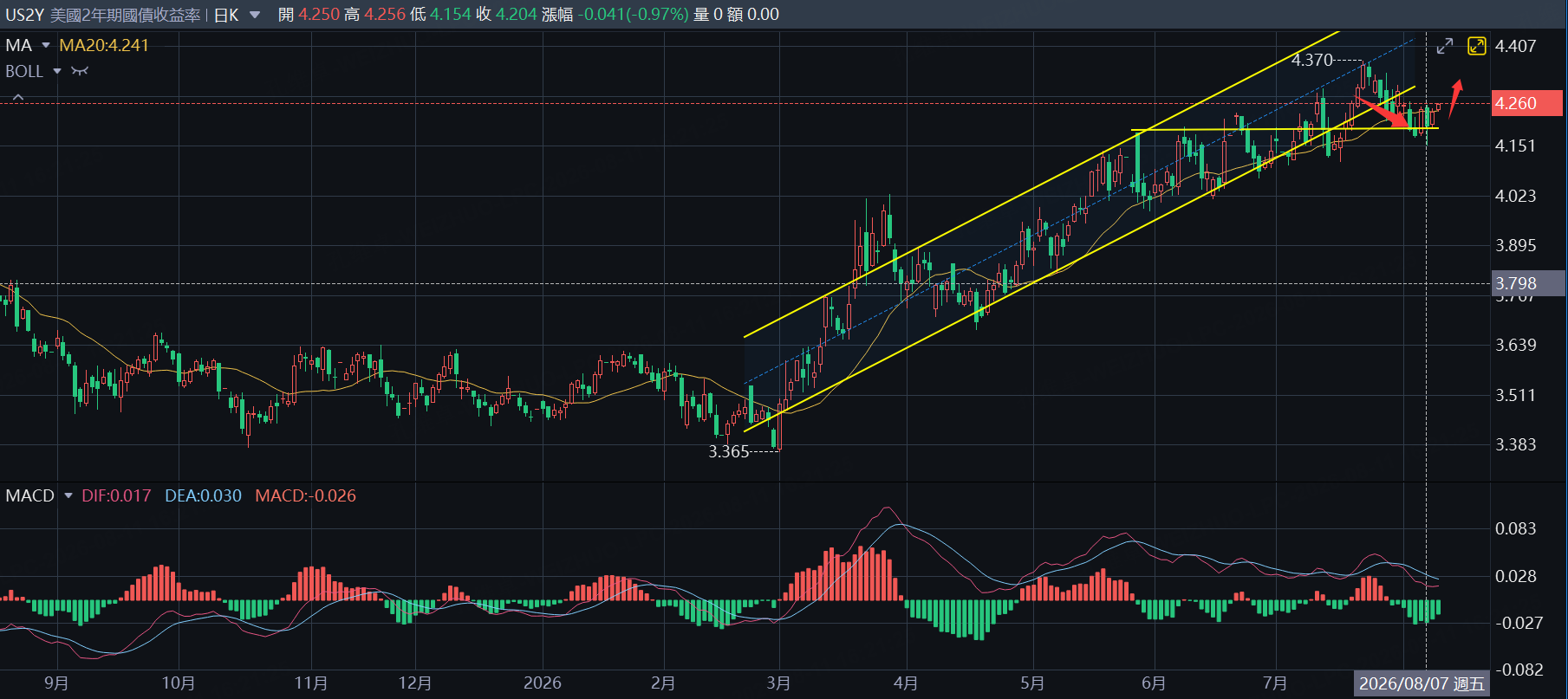The width and height of the screenshot is (1568, 699).
Task: Click the 美國2年期國債收益率 instrument name
Action: pos(125,15)
